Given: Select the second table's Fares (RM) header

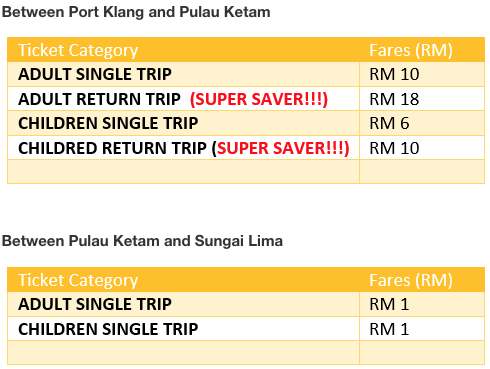Looking at the screenshot, I should point(411,280).
